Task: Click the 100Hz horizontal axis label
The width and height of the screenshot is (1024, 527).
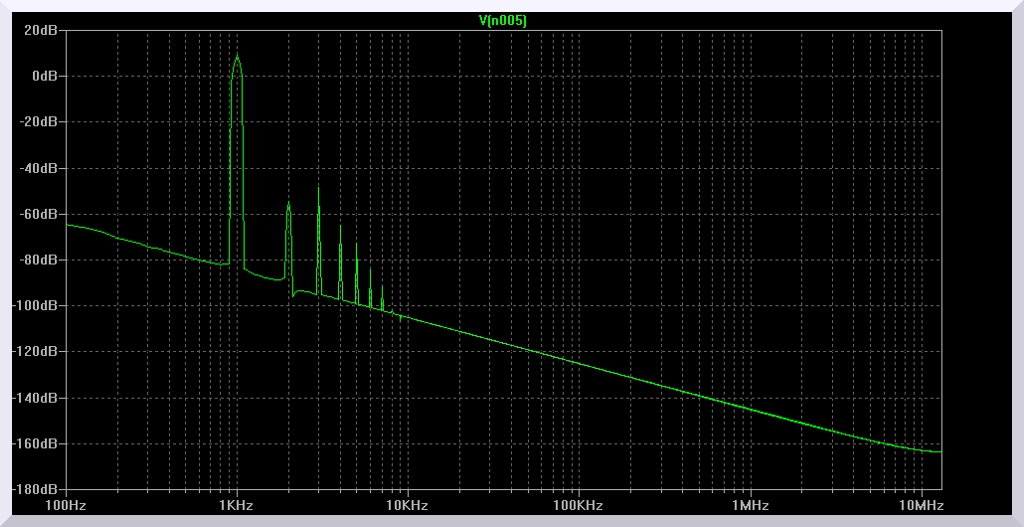Action: [66, 506]
